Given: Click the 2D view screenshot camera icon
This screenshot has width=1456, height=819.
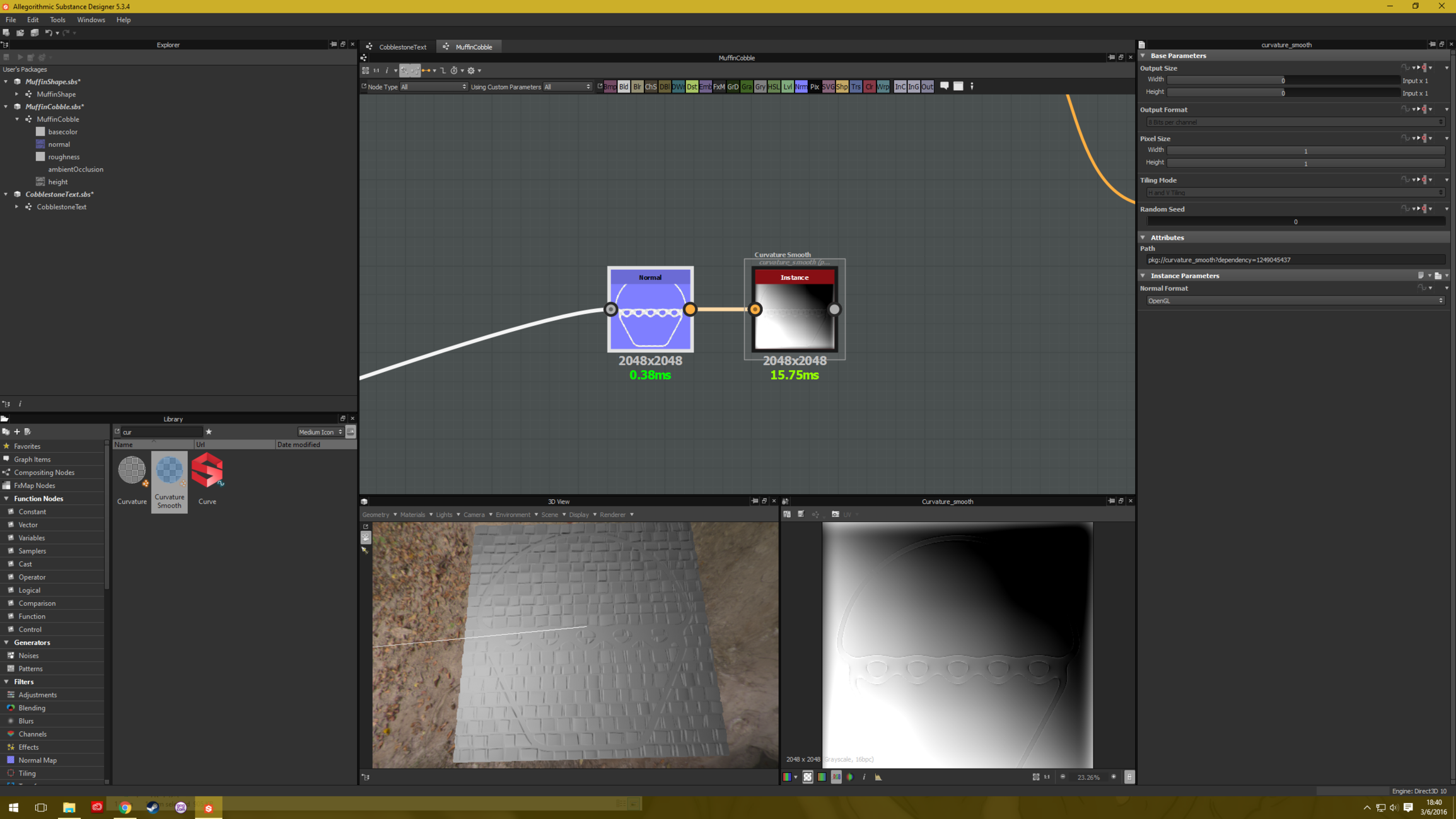Looking at the screenshot, I should coord(836,514).
